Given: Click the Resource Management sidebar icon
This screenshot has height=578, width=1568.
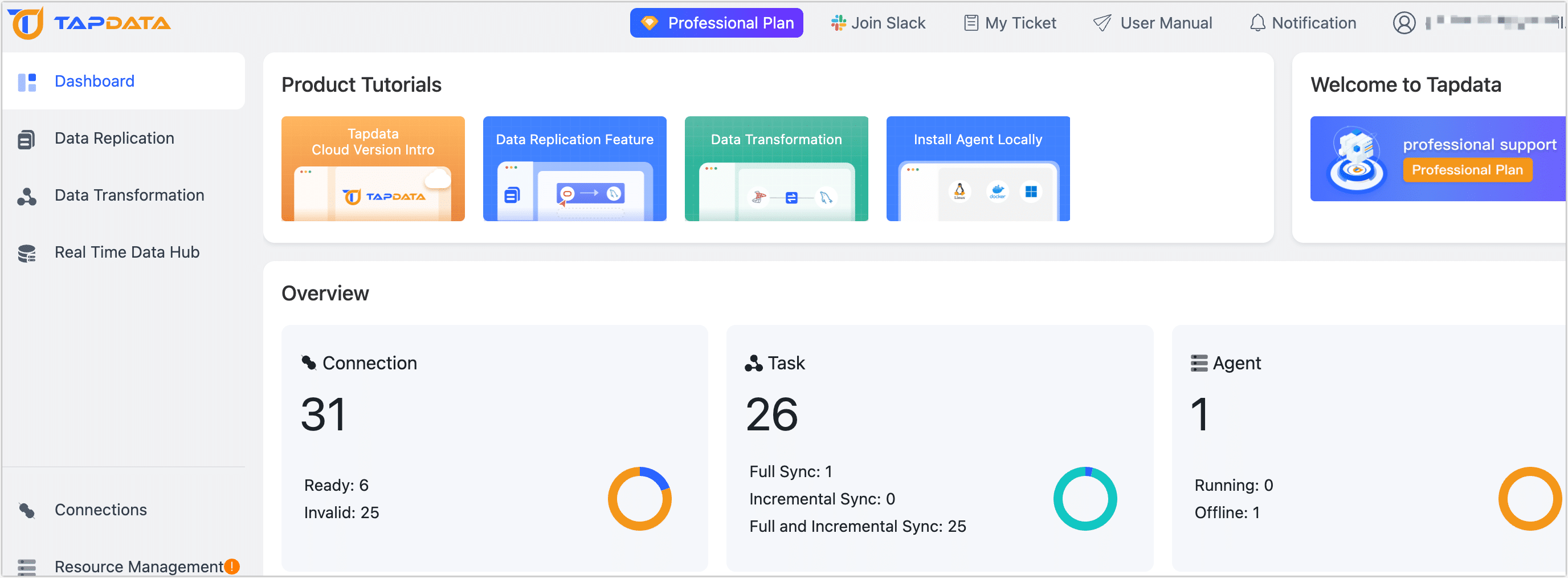Looking at the screenshot, I should coord(27,567).
